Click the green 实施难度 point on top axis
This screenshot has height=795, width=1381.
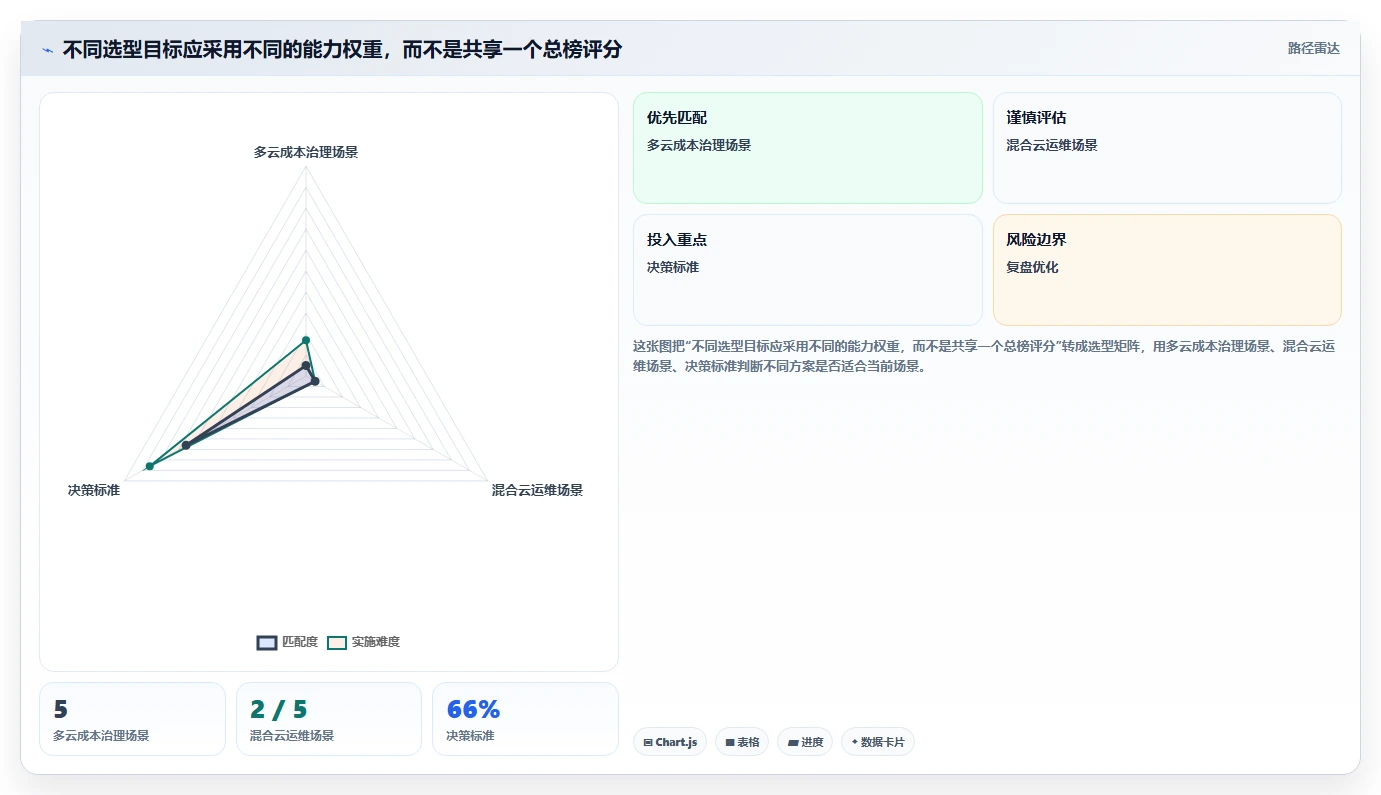point(306,340)
